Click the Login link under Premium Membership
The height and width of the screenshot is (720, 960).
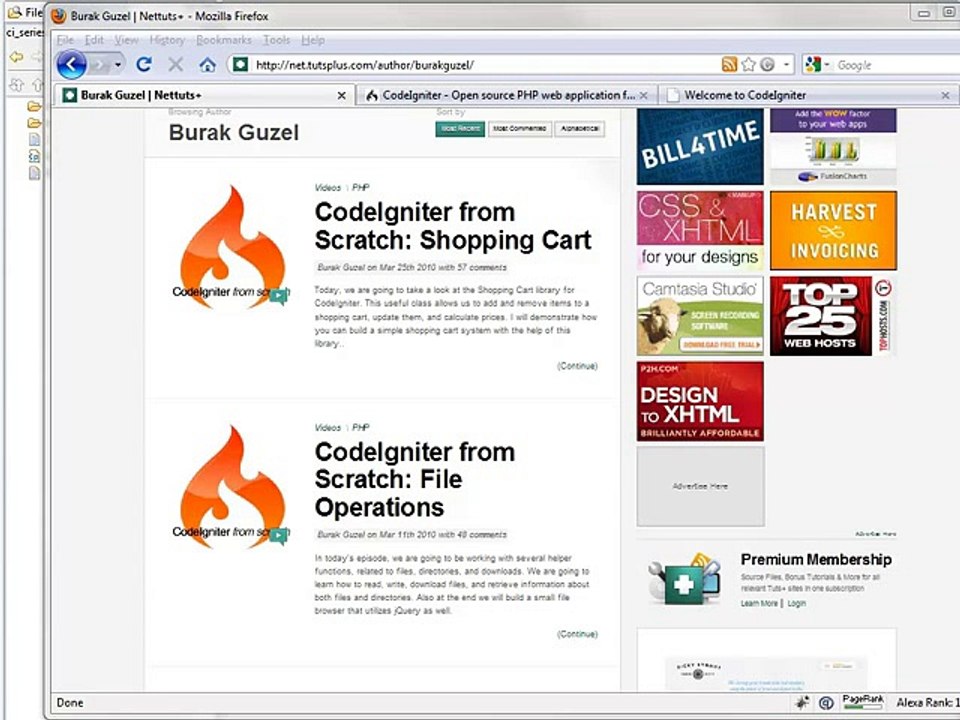(796, 603)
